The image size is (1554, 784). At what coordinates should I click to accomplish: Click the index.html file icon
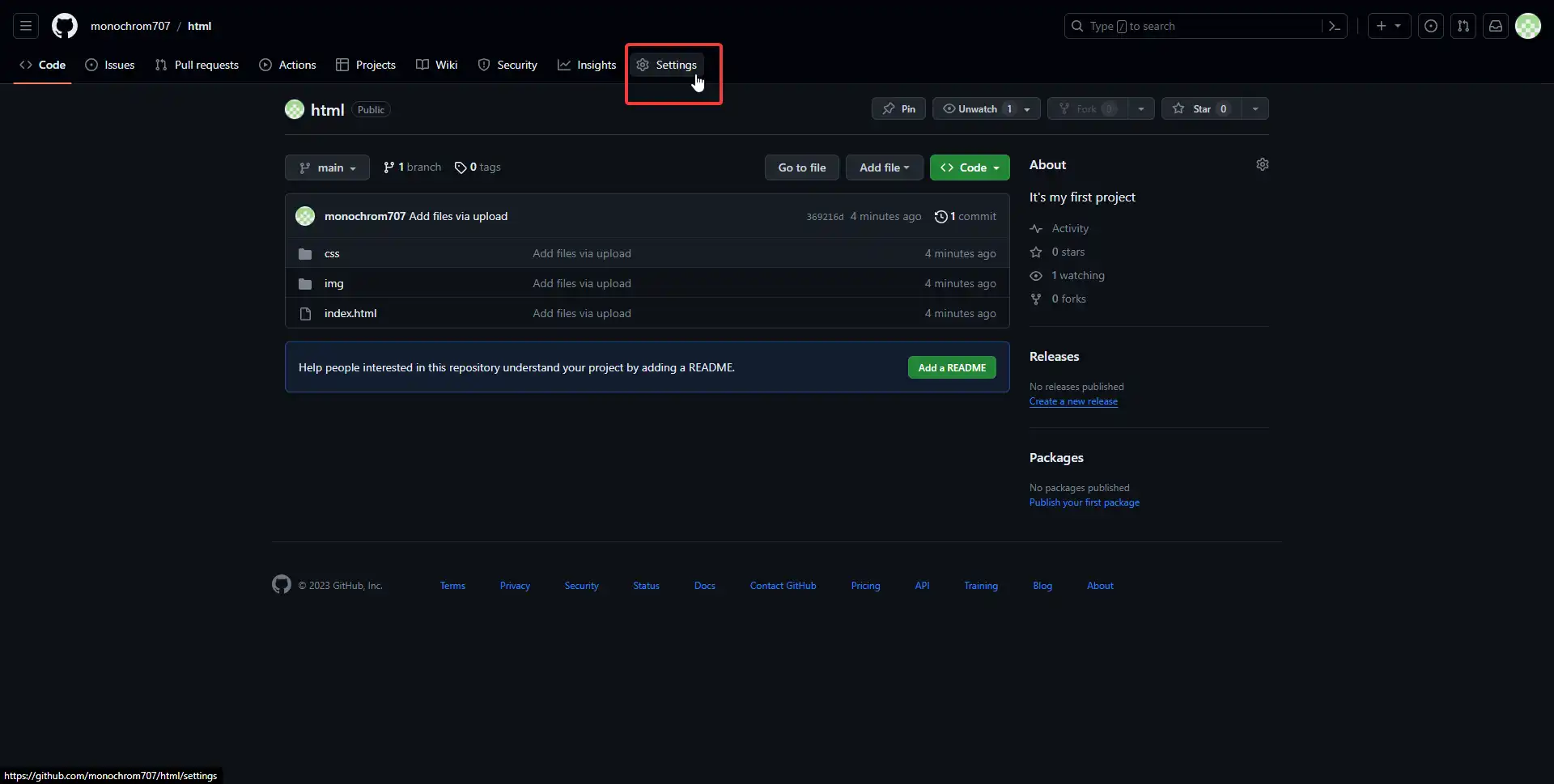point(305,314)
